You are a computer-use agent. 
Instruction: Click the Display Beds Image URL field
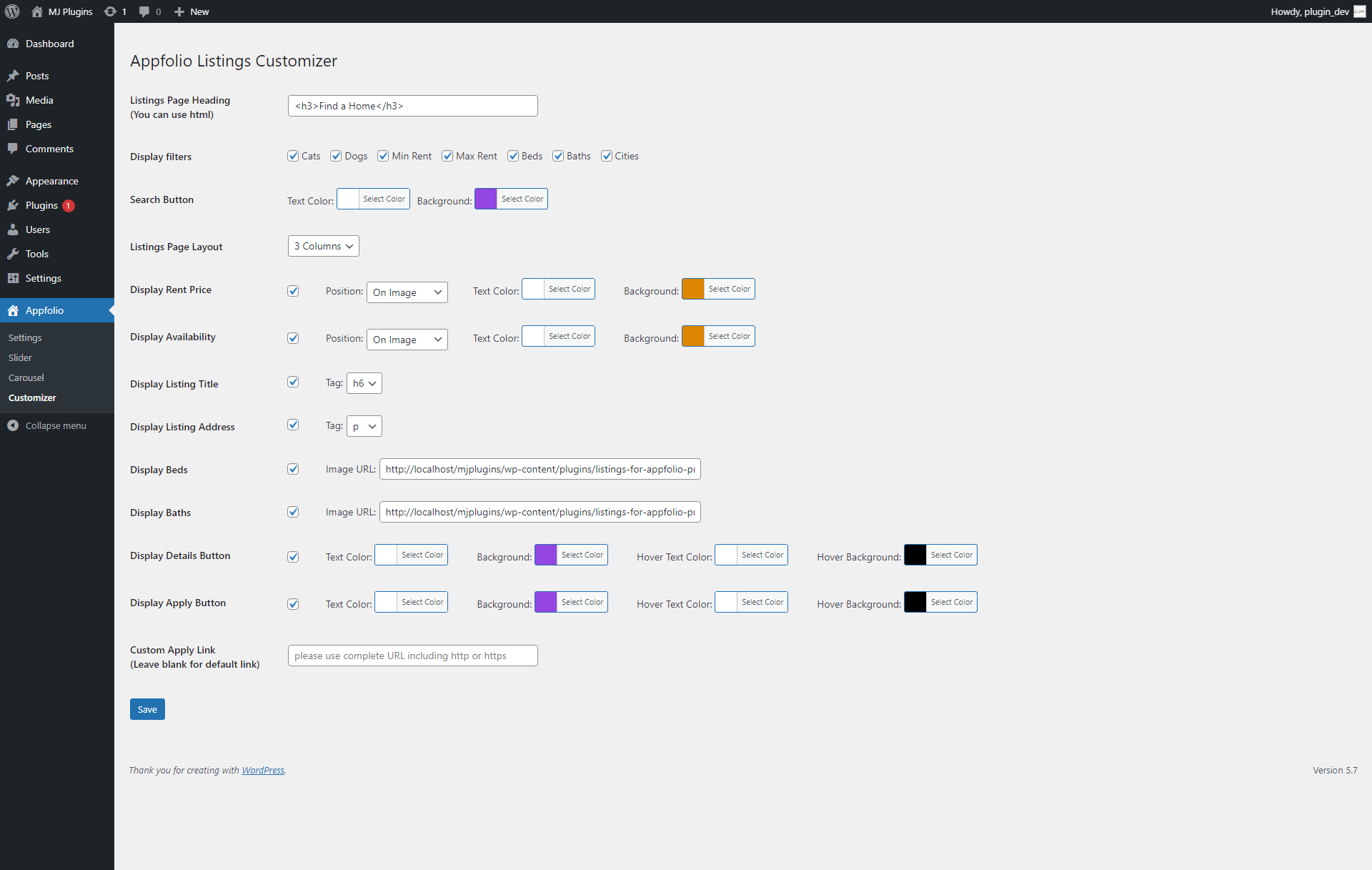click(540, 469)
